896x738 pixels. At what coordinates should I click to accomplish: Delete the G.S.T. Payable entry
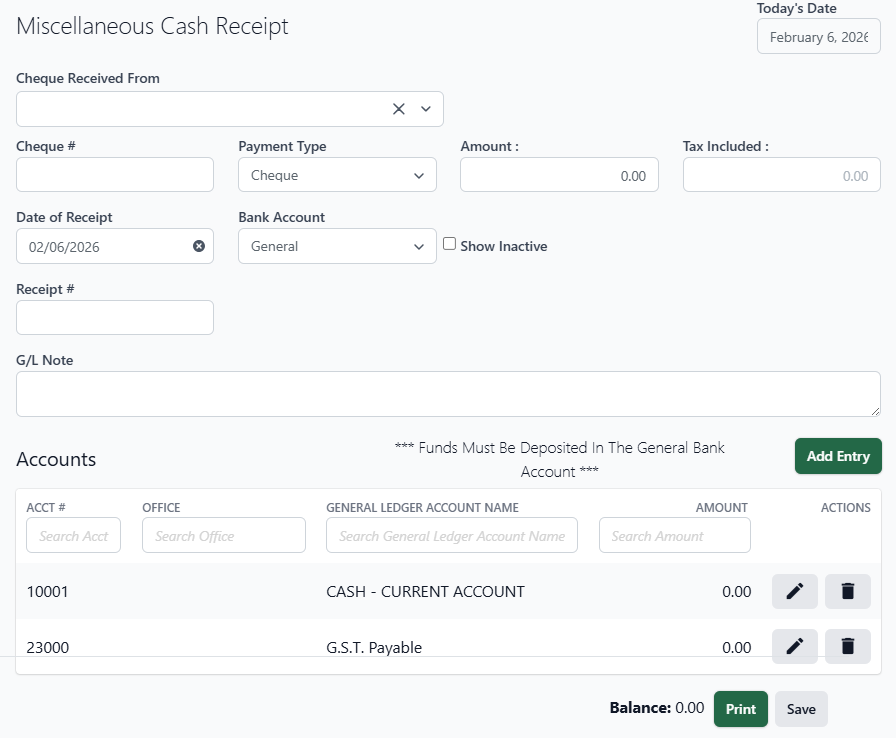coord(847,647)
